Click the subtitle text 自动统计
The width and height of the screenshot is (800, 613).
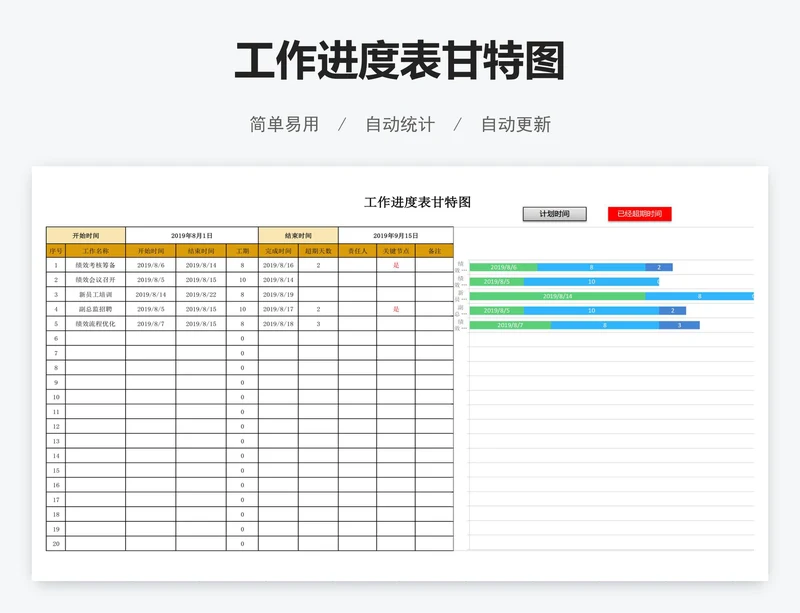(400, 124)
